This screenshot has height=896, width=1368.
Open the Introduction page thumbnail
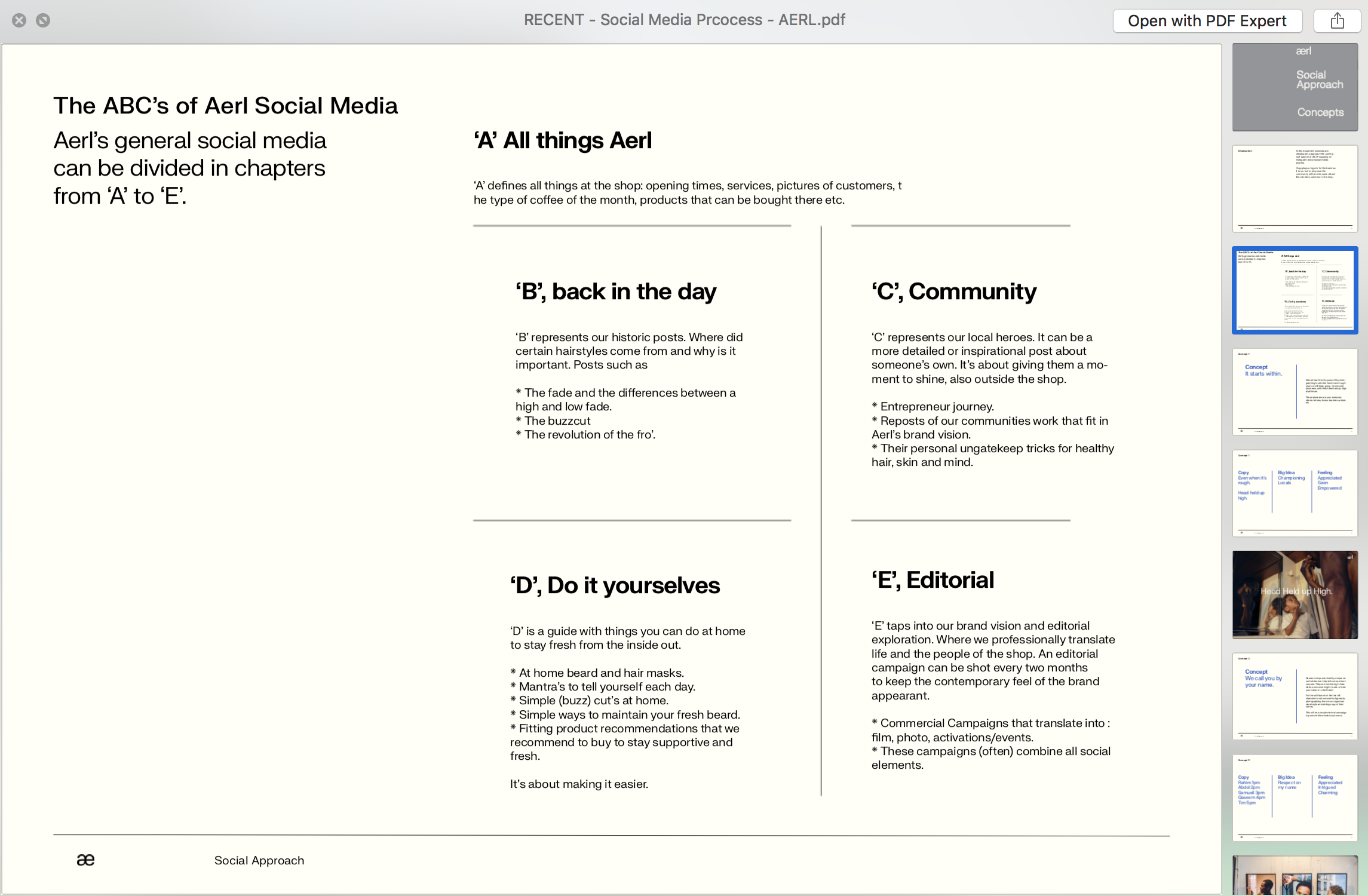coord(1295,189)
